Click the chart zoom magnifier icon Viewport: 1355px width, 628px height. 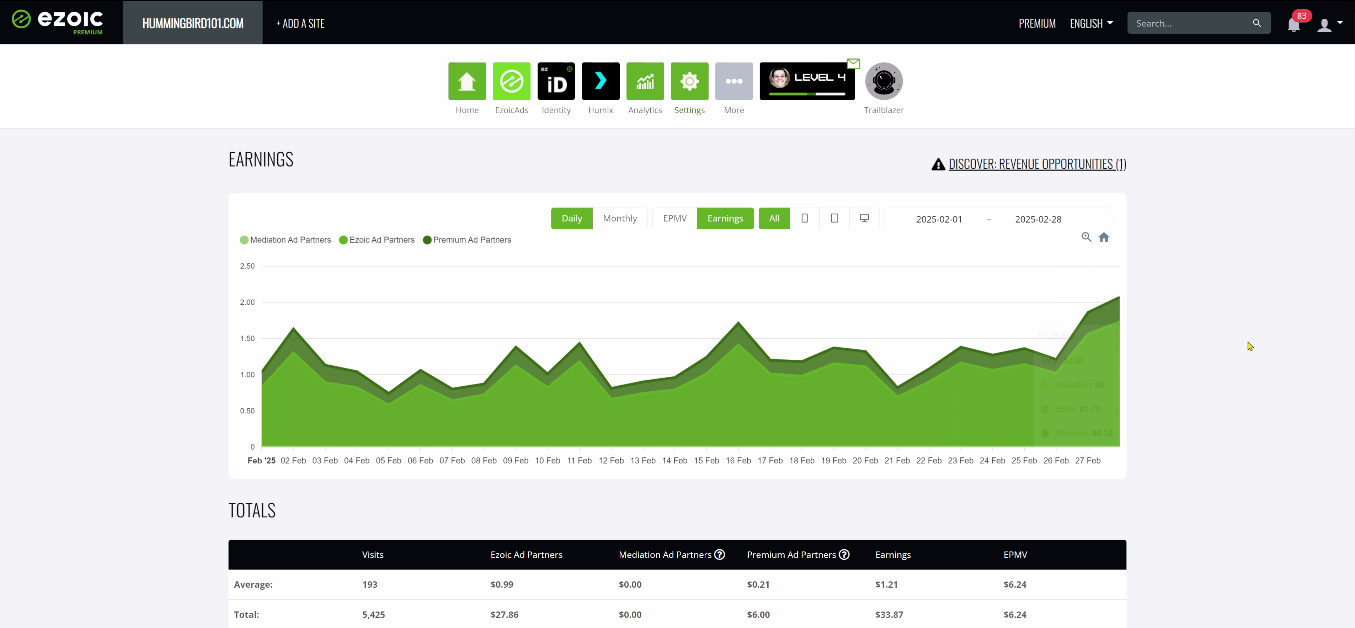tap(1086, 237)
